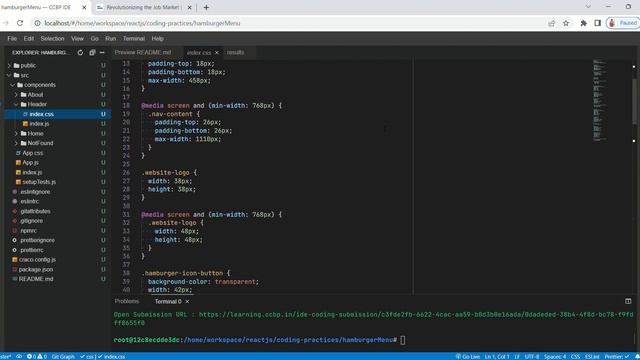This screenshot has height=360, width=640.
Task: Open the errors and warnings status indicator
Action: (37, 357)
